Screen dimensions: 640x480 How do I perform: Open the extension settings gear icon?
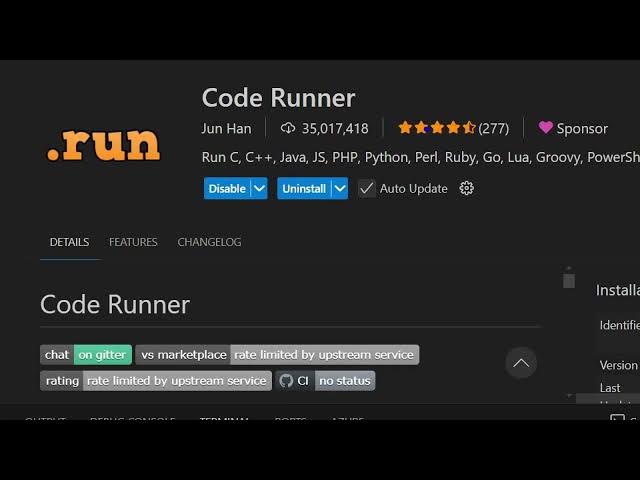(x=466, y=188)
